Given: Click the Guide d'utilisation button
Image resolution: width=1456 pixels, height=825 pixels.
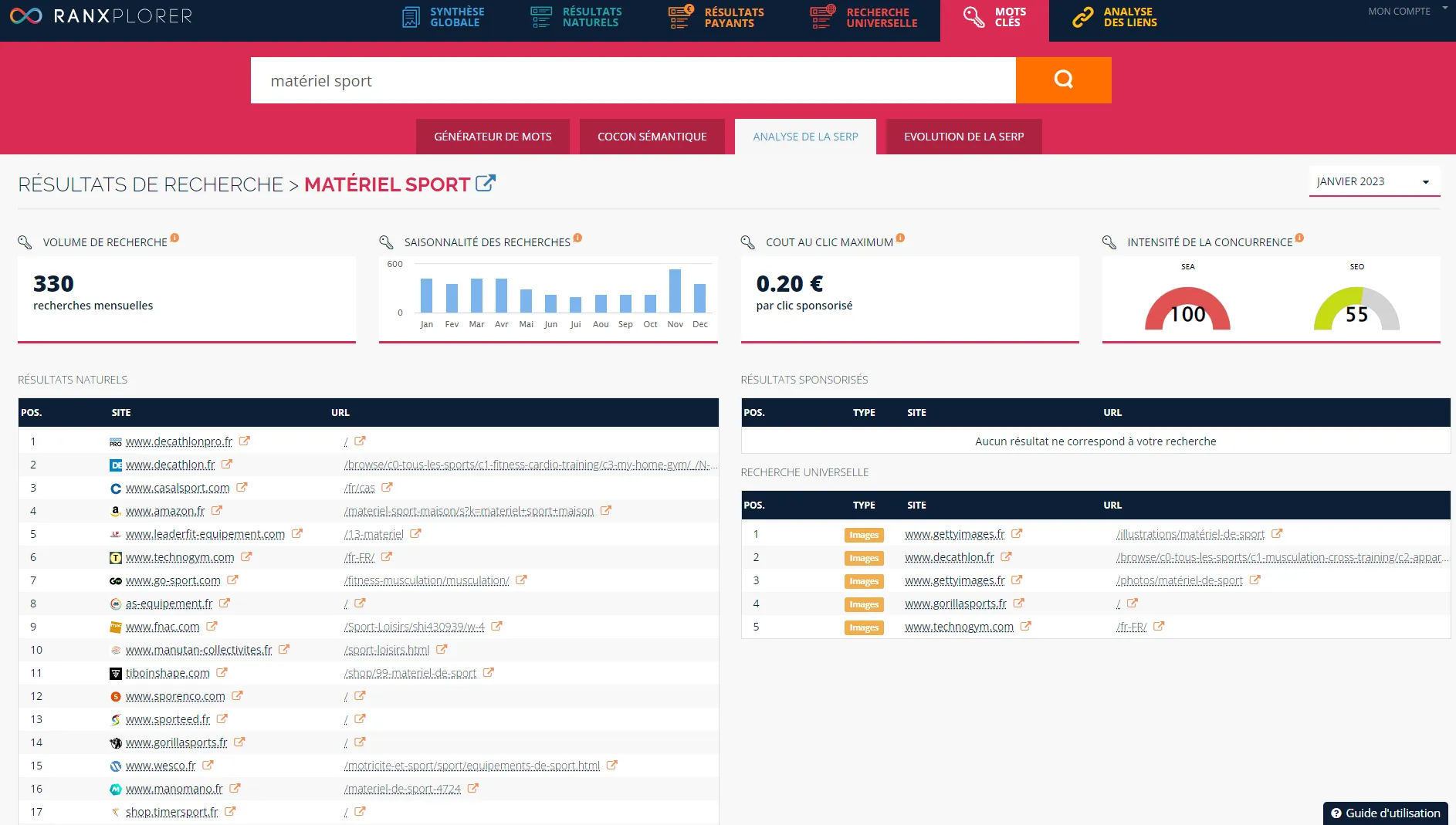Looking at the screenshot, I should pos(1385,813).
